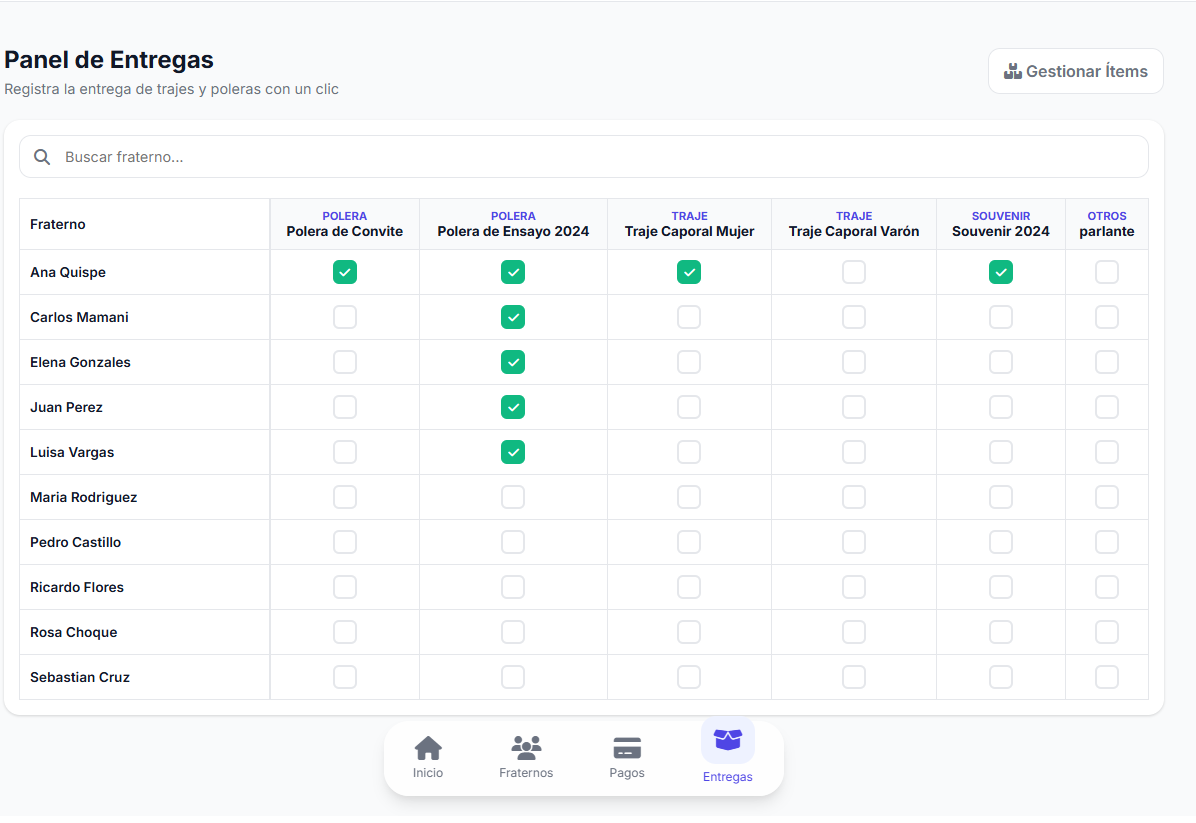
Task: Mark Traje Caporal Mujer for Rosa Choque
Action: (x=689, y=632)
